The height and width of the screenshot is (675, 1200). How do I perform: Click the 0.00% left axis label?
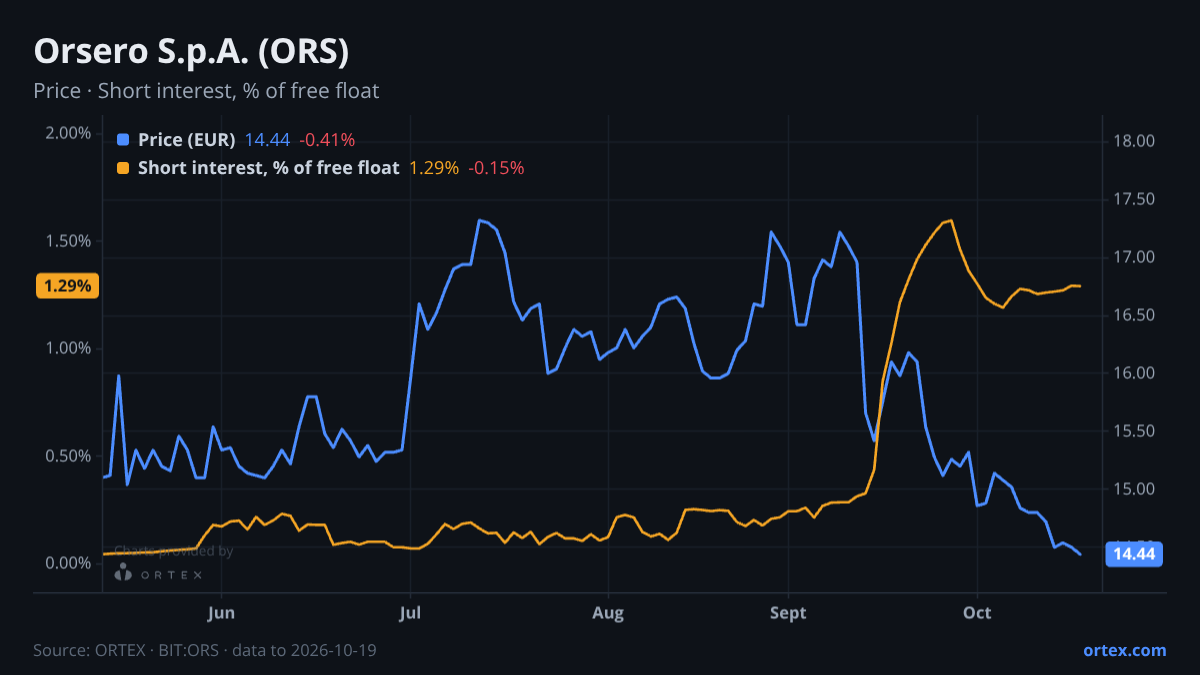69,563
